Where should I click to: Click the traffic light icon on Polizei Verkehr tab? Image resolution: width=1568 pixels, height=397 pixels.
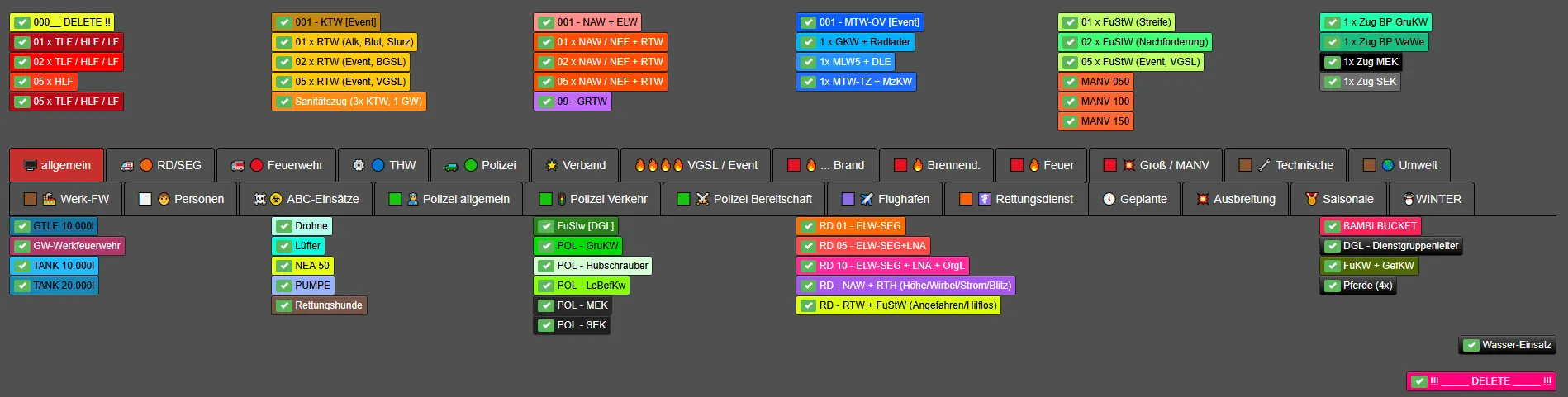tap(562, 199)
